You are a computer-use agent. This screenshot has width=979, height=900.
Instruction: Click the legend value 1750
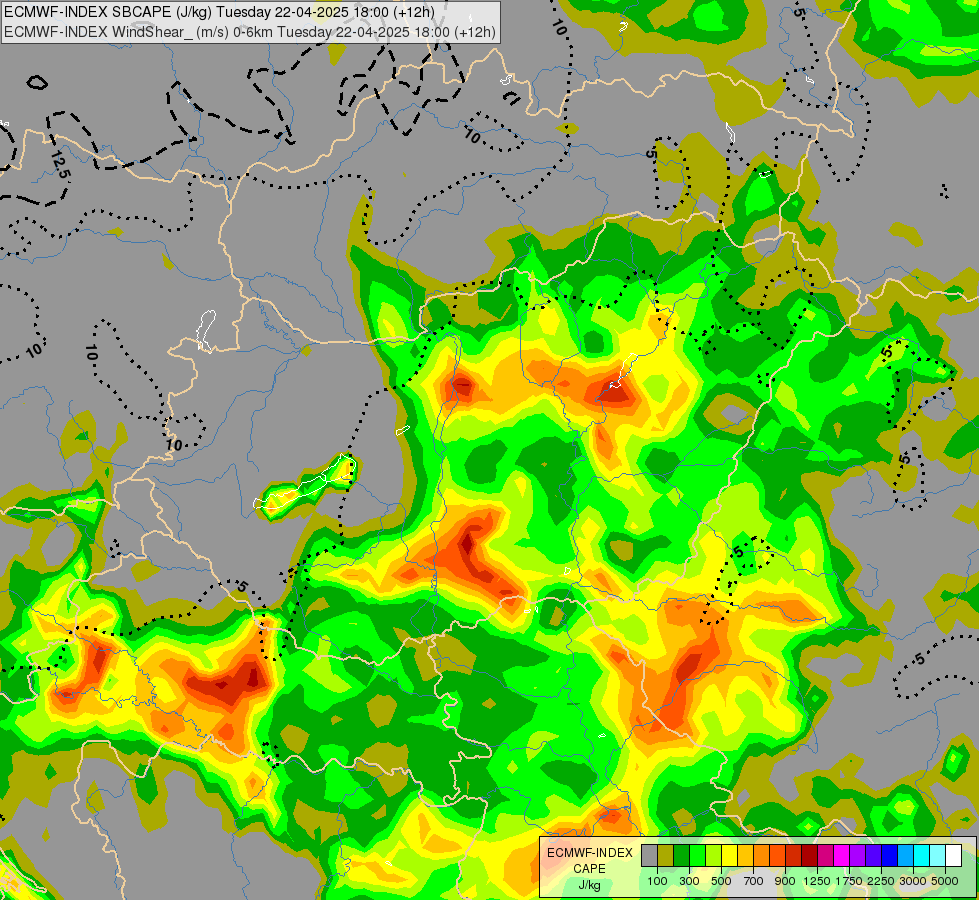click(x=850, y=881)
